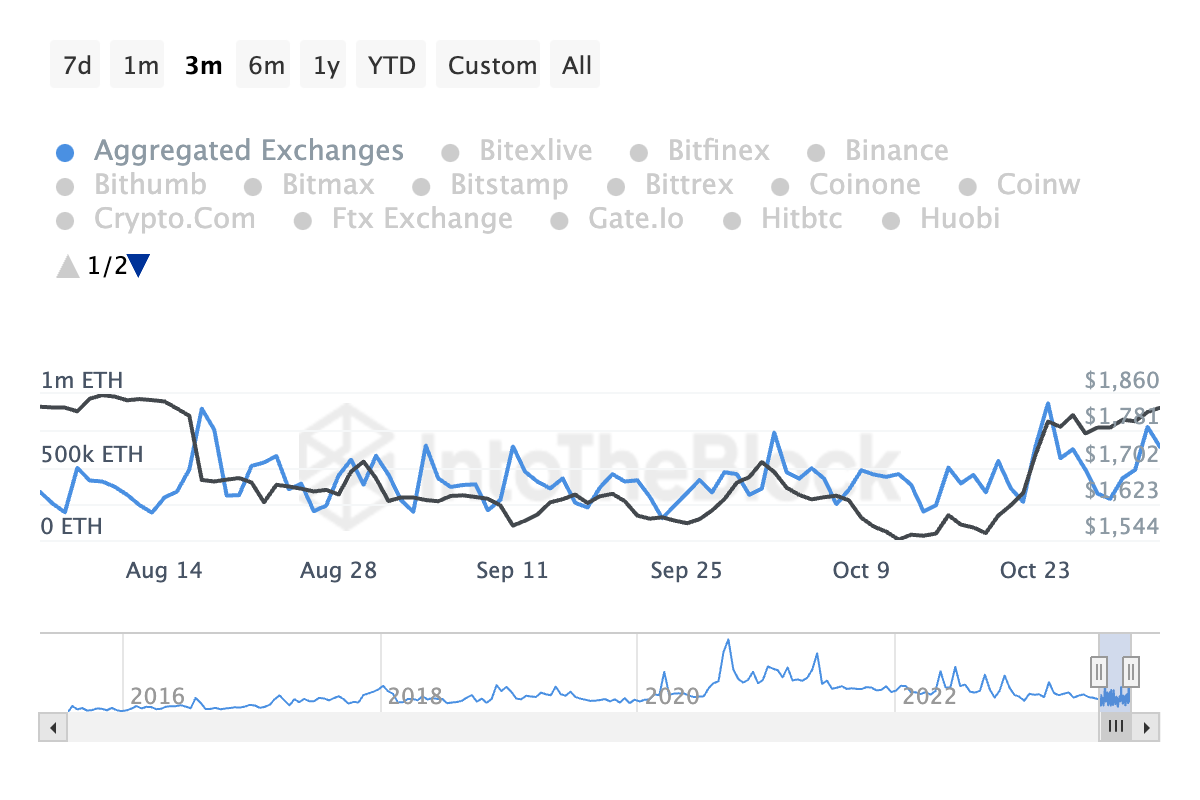Switch to the YTD time range
Viewport: 1200px width, 800px height.
tap(390, 64)
